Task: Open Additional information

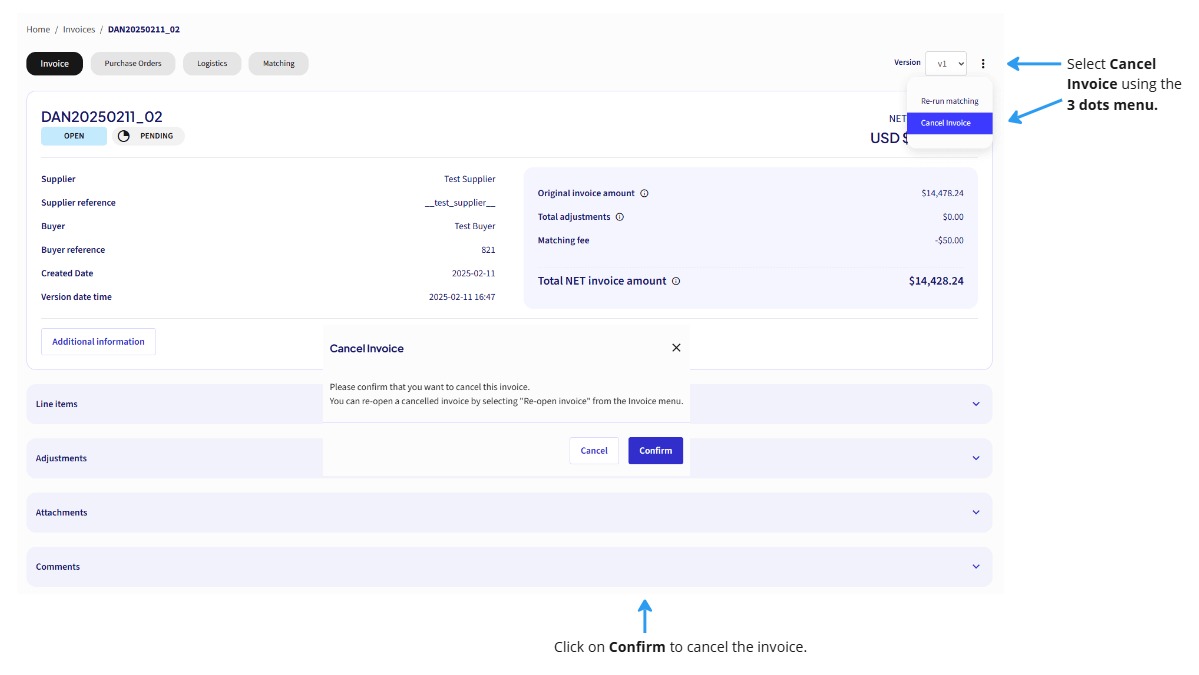Action: (x=98, y=342)
